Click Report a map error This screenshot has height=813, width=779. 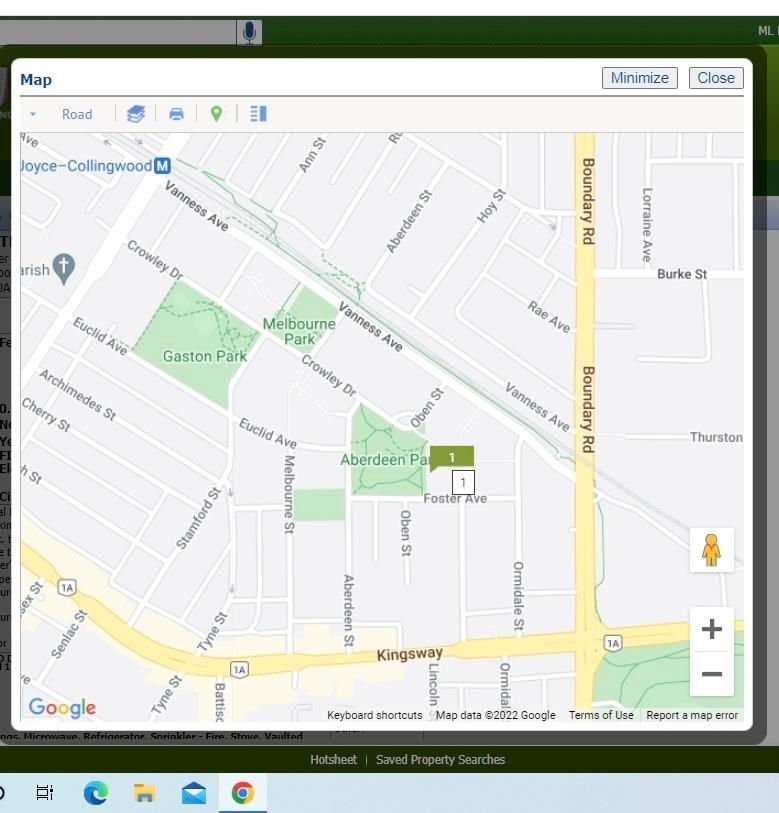click(x=692, y=715)
